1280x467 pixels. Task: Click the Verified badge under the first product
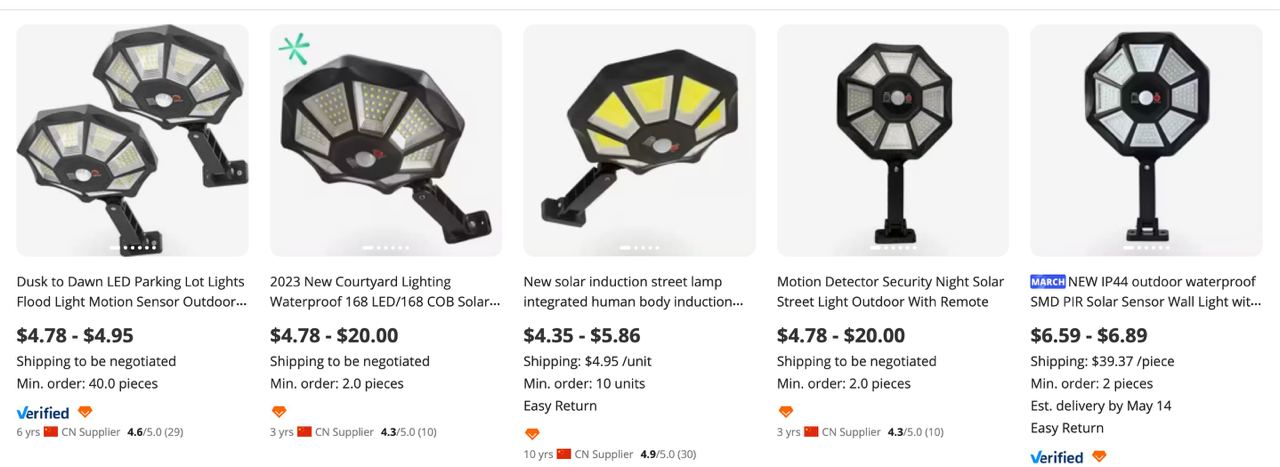(x=43, y=412)
